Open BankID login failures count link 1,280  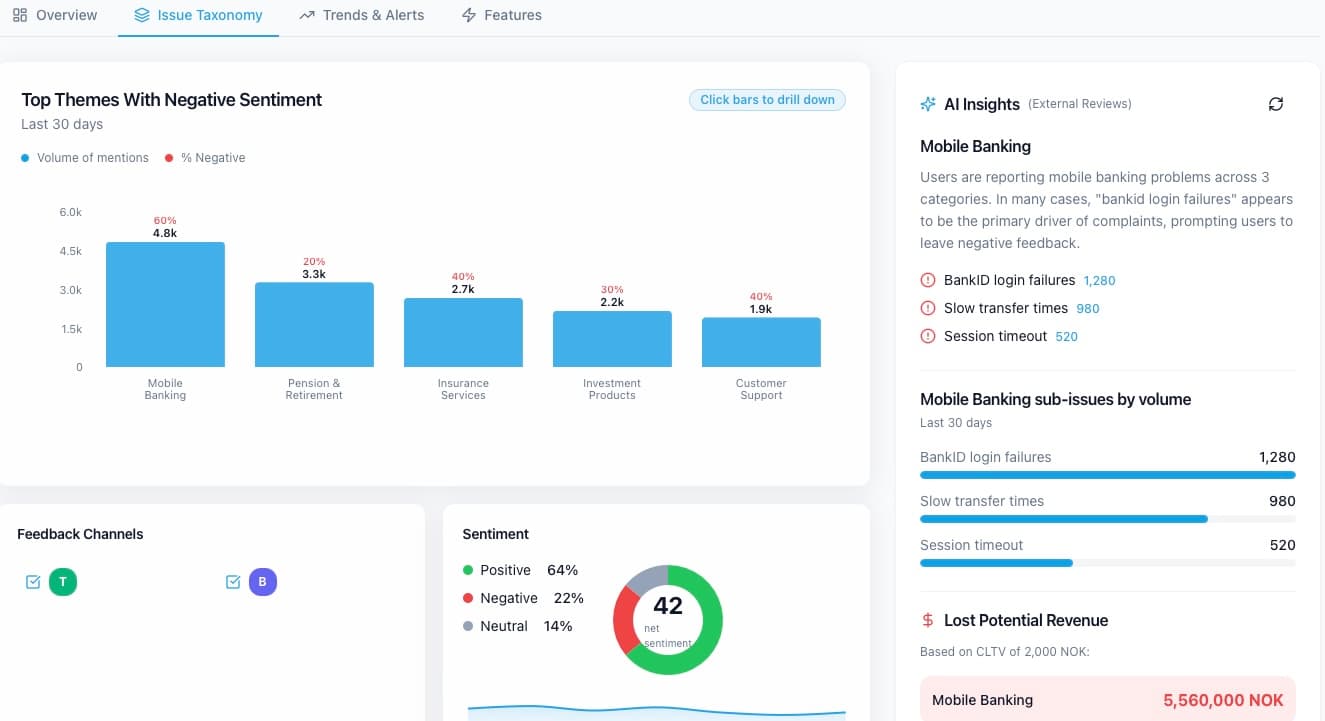[1100, 280]
